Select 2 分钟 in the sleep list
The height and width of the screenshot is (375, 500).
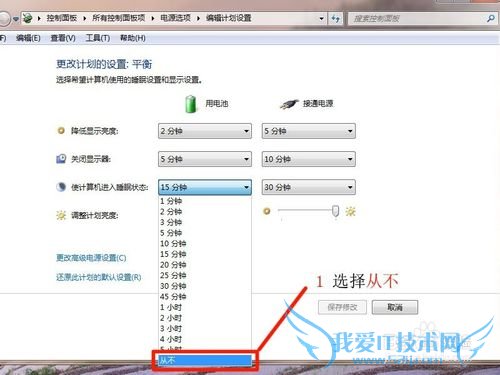205,212
